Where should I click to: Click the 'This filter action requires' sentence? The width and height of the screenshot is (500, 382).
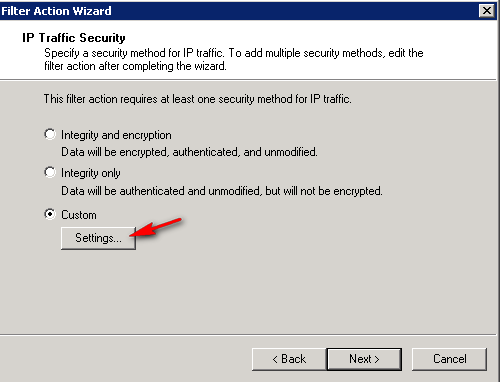198,99
